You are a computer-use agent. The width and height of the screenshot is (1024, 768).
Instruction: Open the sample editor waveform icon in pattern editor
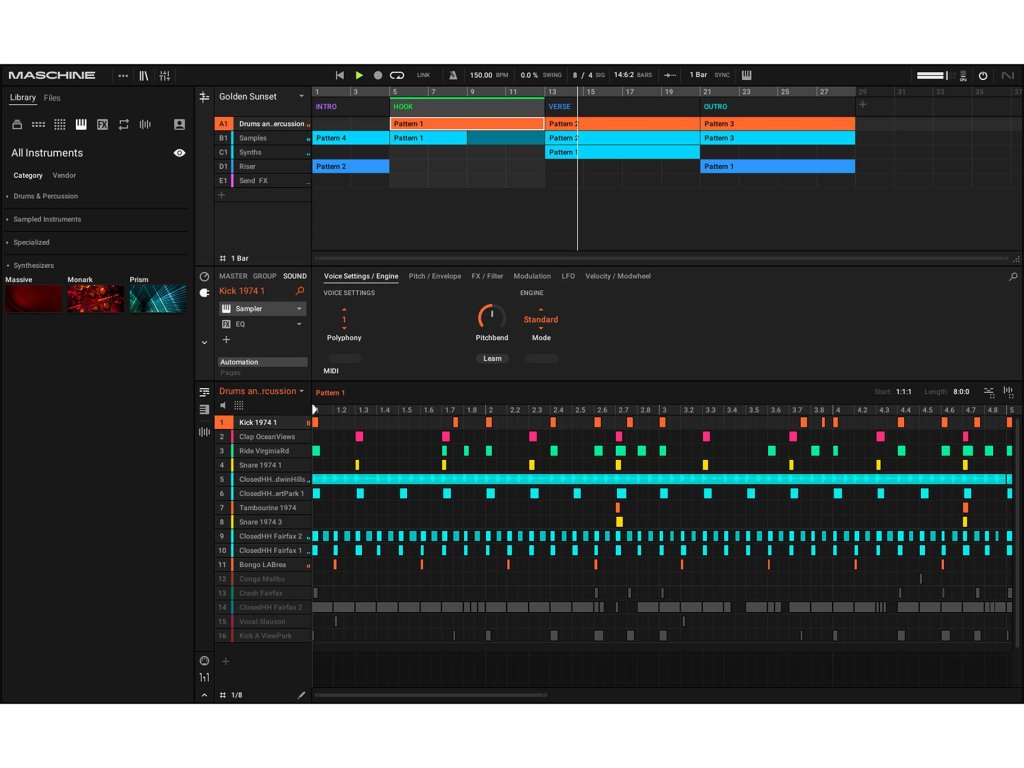tap(204, 432)
